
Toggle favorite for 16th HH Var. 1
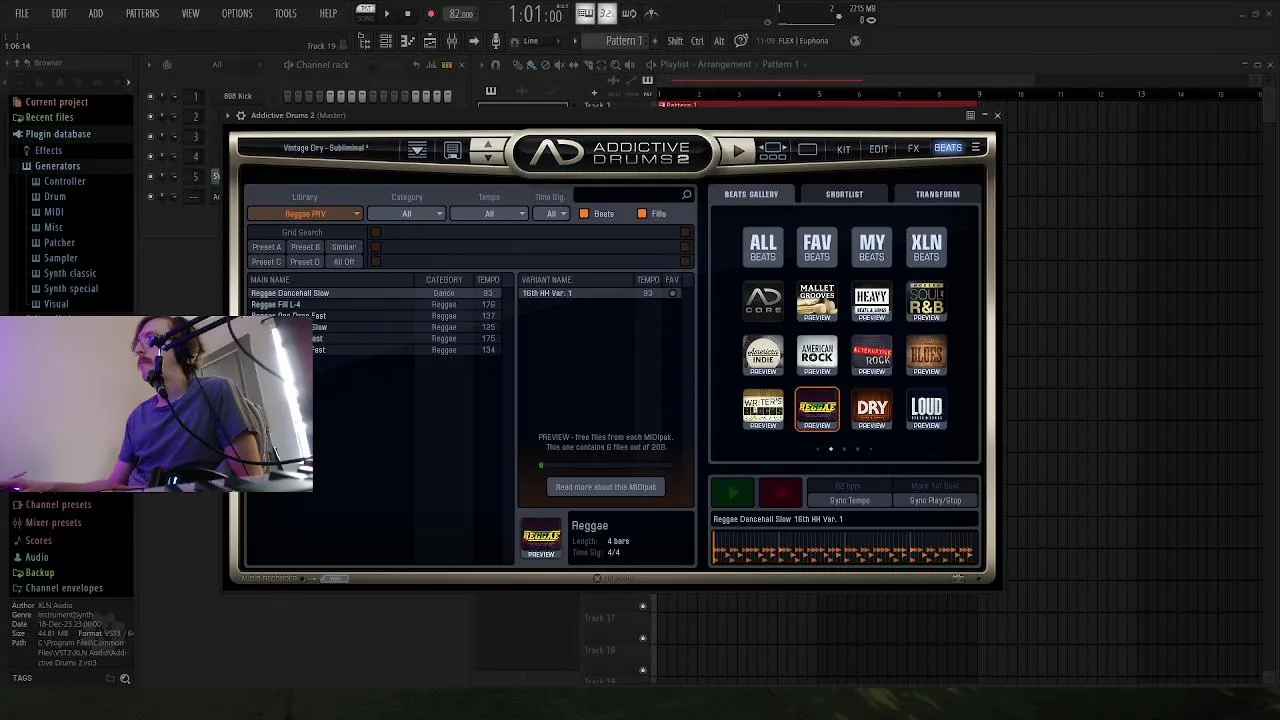(x=673, y=293)
